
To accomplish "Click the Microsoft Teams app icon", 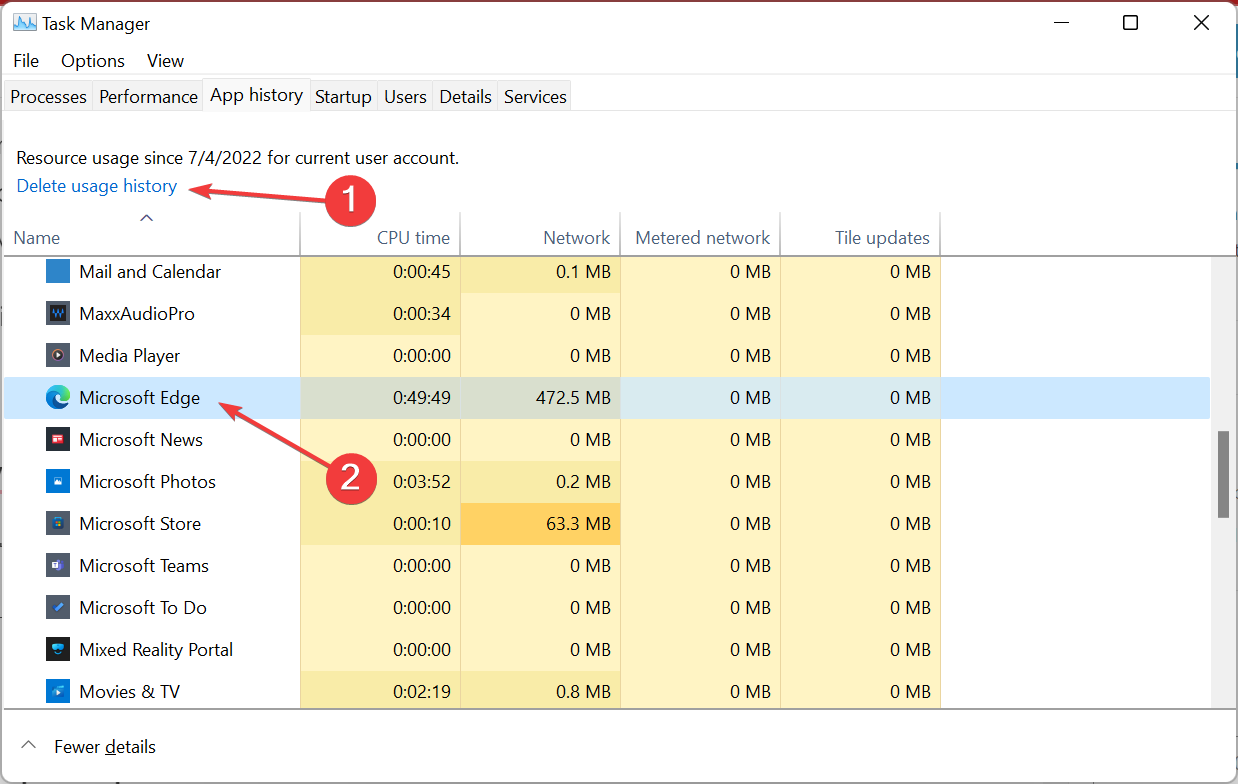I will (x=58, y=565).
